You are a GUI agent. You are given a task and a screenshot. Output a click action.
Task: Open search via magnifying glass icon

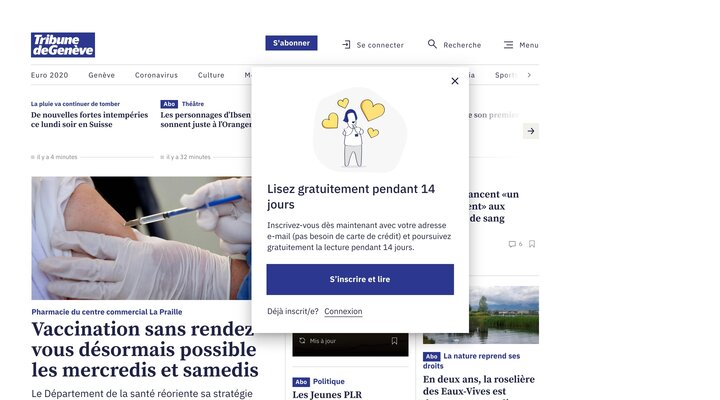pyautogui.click(x=432, y=44)
